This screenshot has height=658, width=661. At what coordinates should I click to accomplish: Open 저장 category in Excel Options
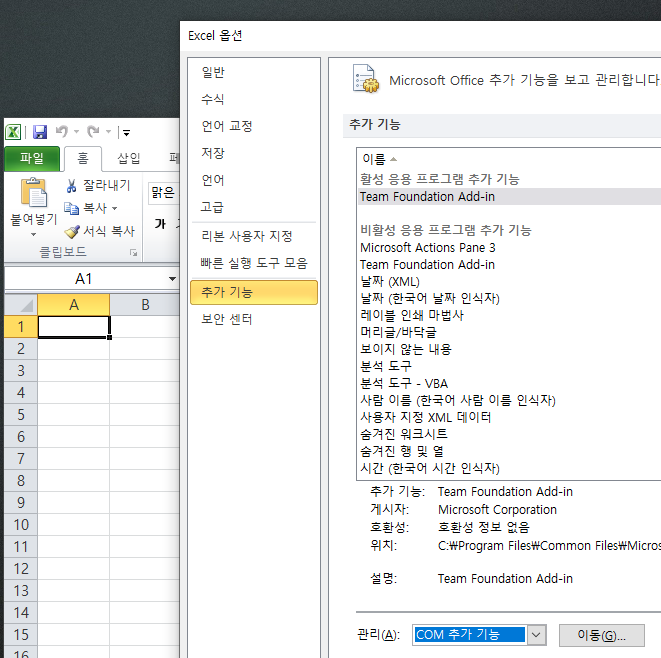point(254,153)
